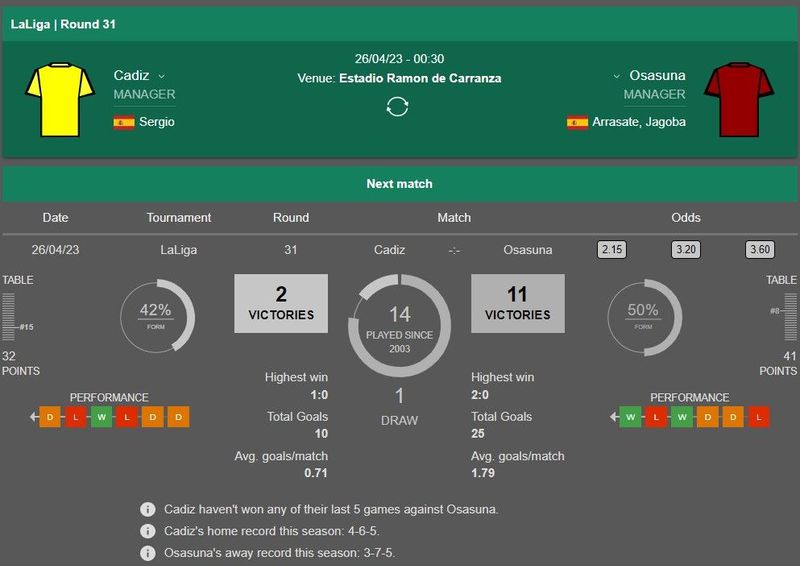Select the 3.60 away win odds
This screenshot has width=800, height=566.
[760, 250]
